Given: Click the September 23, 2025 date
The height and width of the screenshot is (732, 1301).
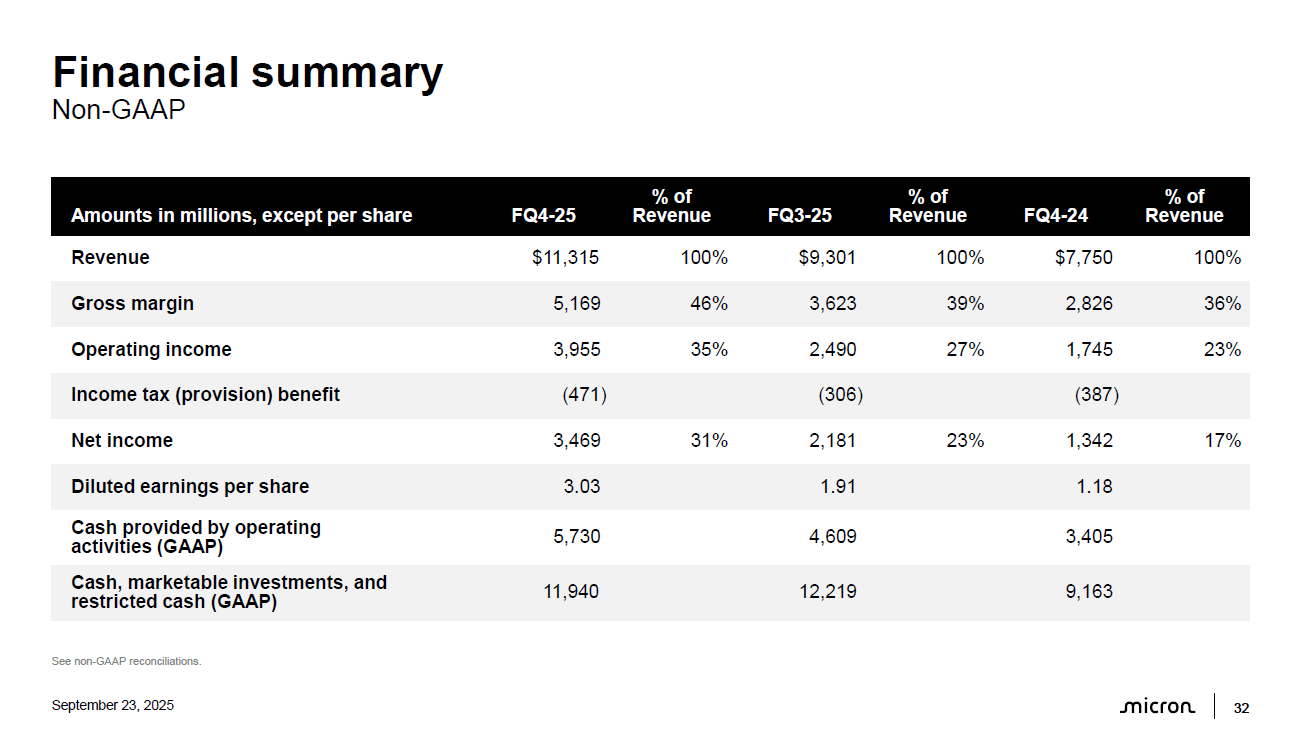Looking at the screenshot, I should [x=112, y=706].
